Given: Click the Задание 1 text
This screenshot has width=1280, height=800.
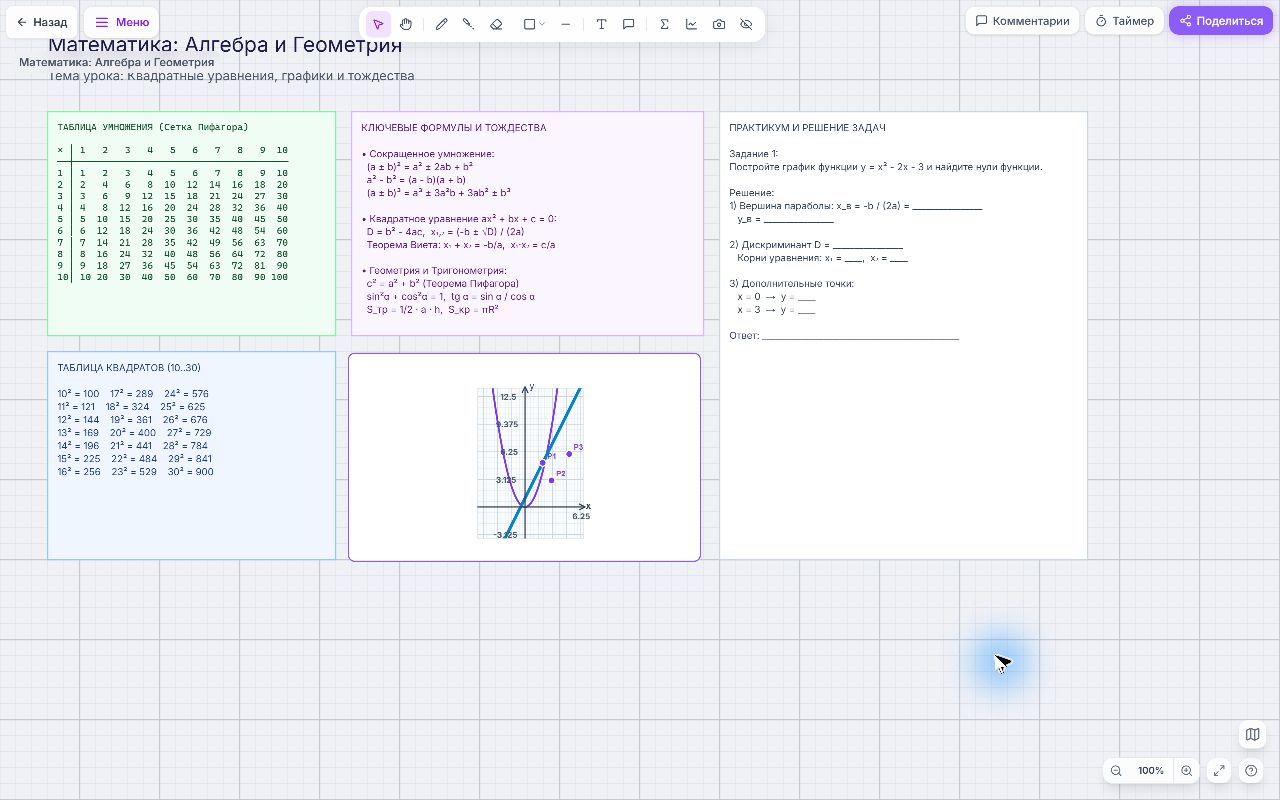Looking at the screenshot, I should 753,154.
